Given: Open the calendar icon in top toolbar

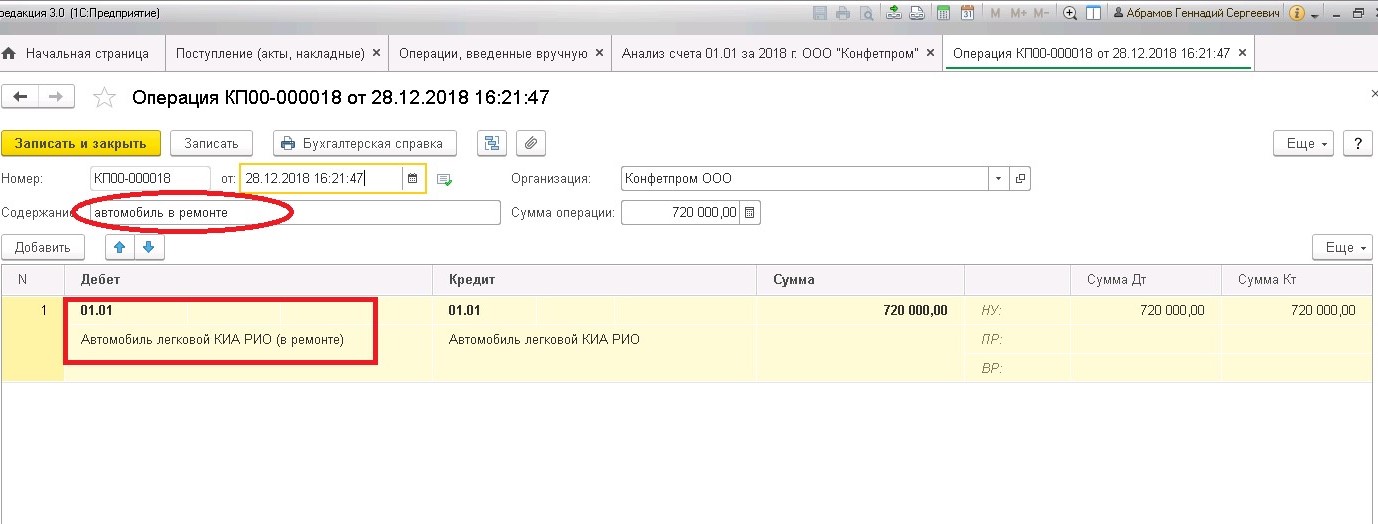Looking at the screenshot, I should (967, 13).
